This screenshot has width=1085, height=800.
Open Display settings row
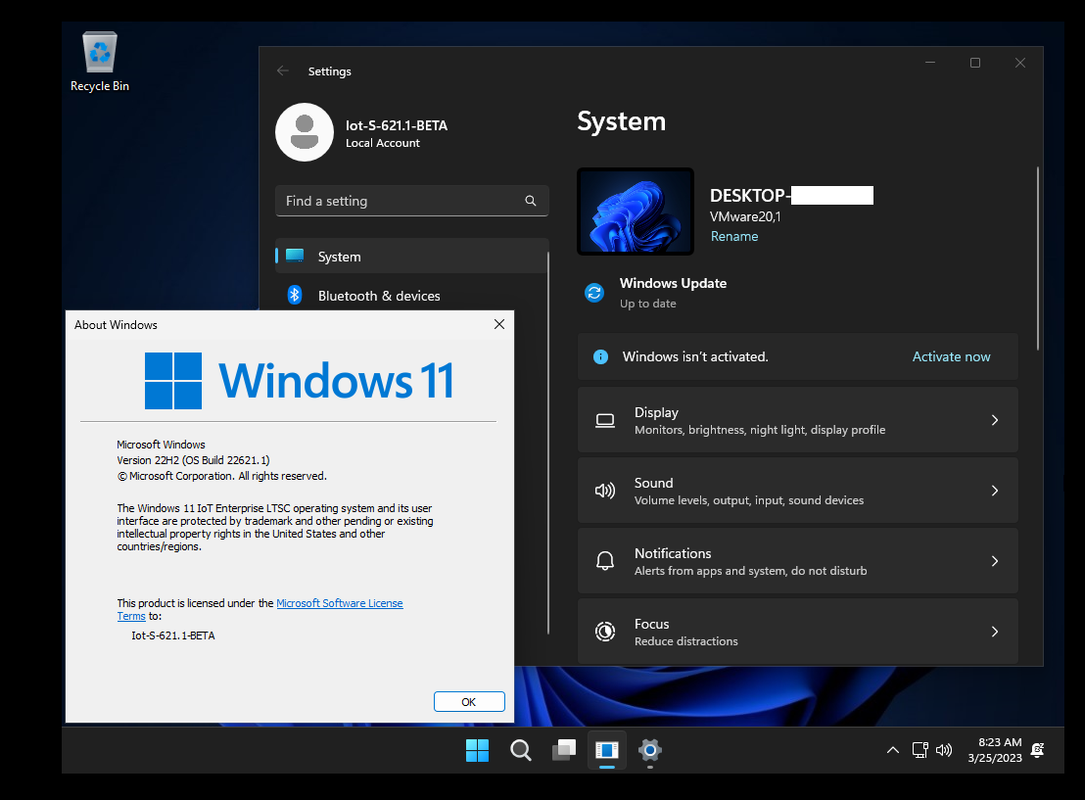click(797, 420)
